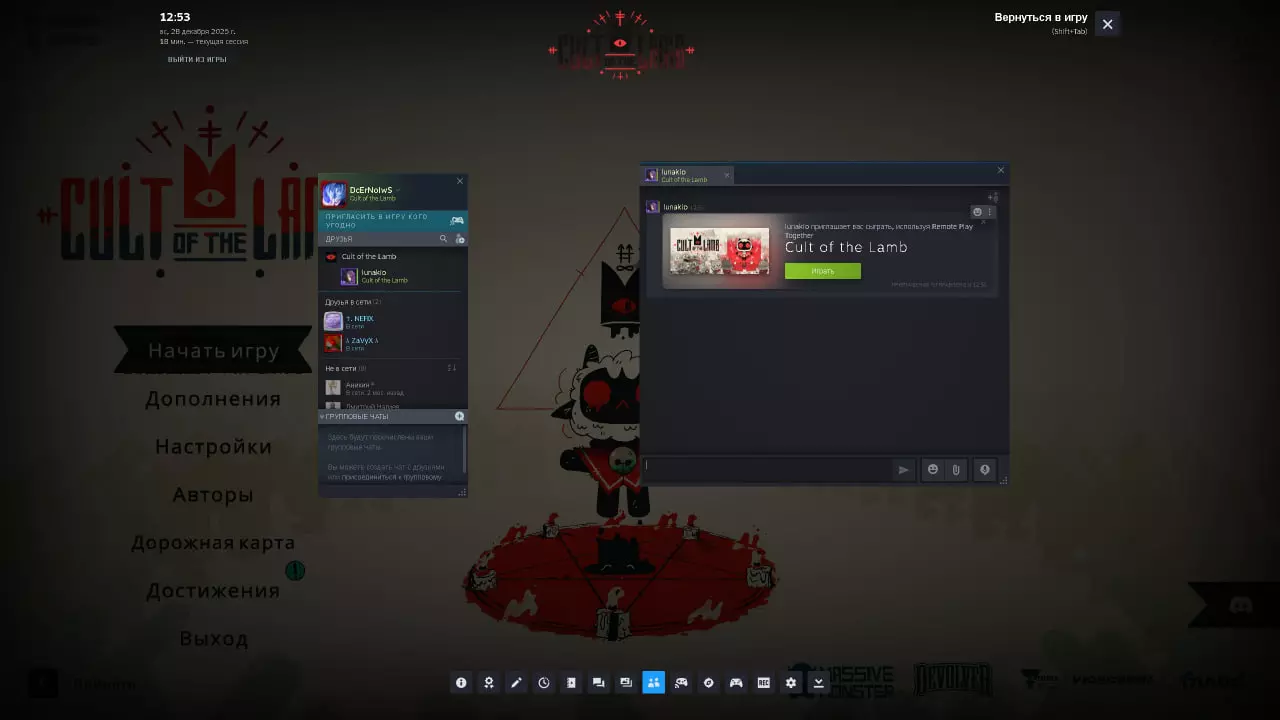Open Настройки in game menu
Image resolution: width=1280 pixels, height=720 pixels.
point(213,447)
